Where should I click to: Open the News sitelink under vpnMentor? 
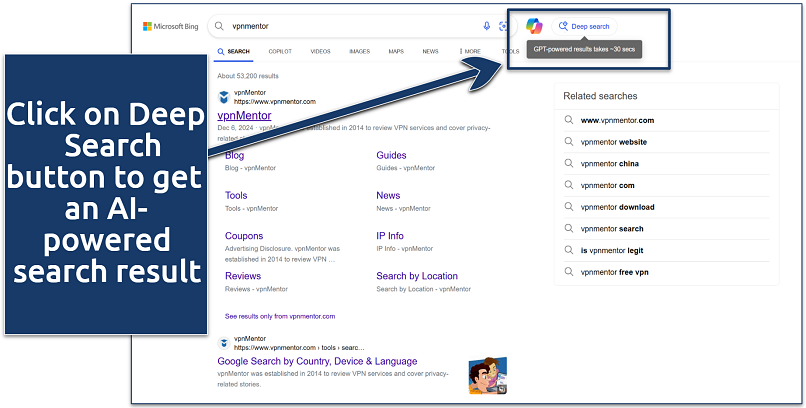pyautogui.click(x=388, y=195)
